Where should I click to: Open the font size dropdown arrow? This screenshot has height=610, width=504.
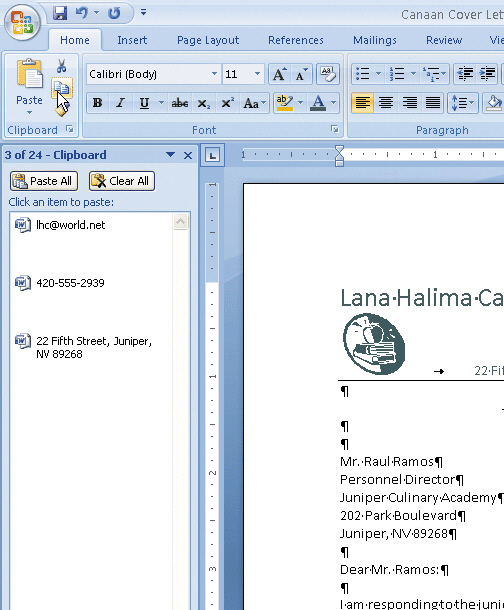[x=257, y=74]
